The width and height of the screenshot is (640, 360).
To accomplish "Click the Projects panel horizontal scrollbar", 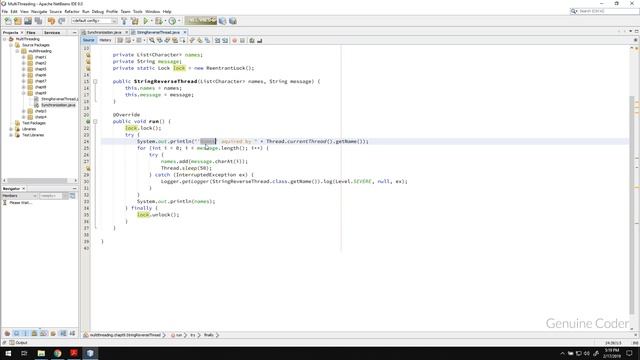I will [37, 180].
